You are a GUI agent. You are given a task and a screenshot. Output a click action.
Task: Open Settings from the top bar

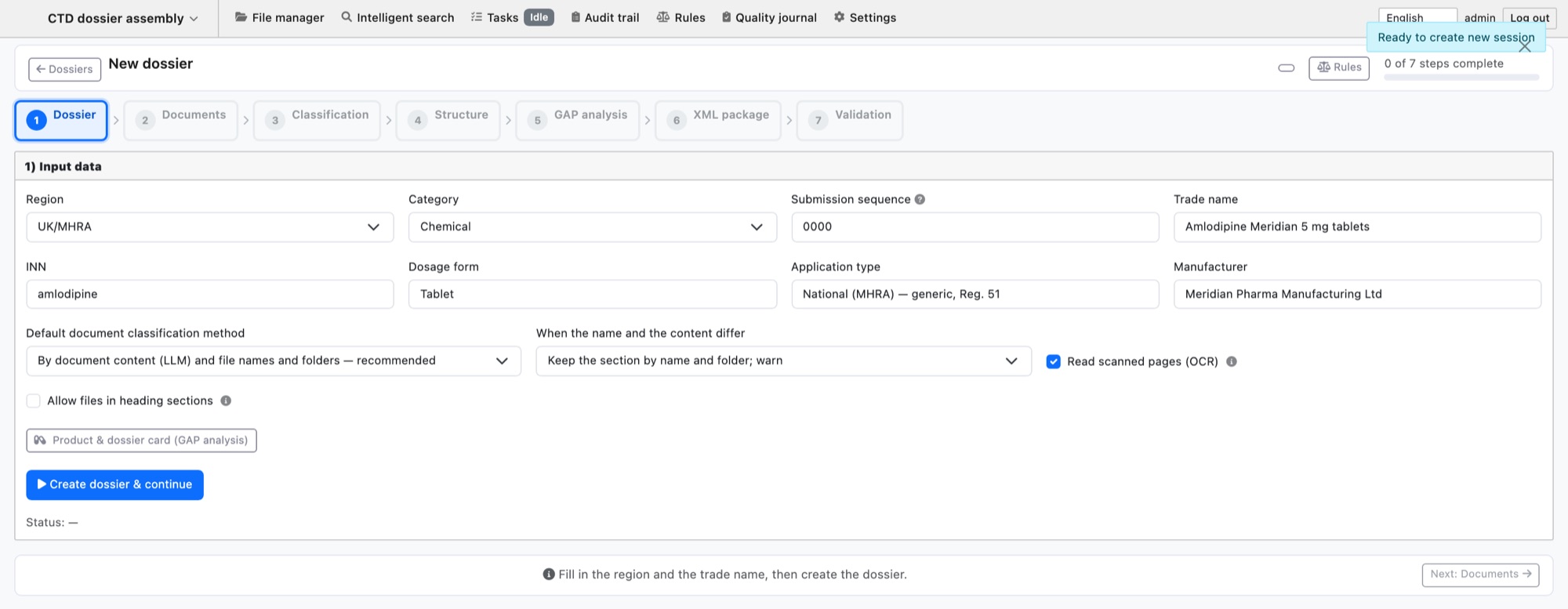coord(865,17)
